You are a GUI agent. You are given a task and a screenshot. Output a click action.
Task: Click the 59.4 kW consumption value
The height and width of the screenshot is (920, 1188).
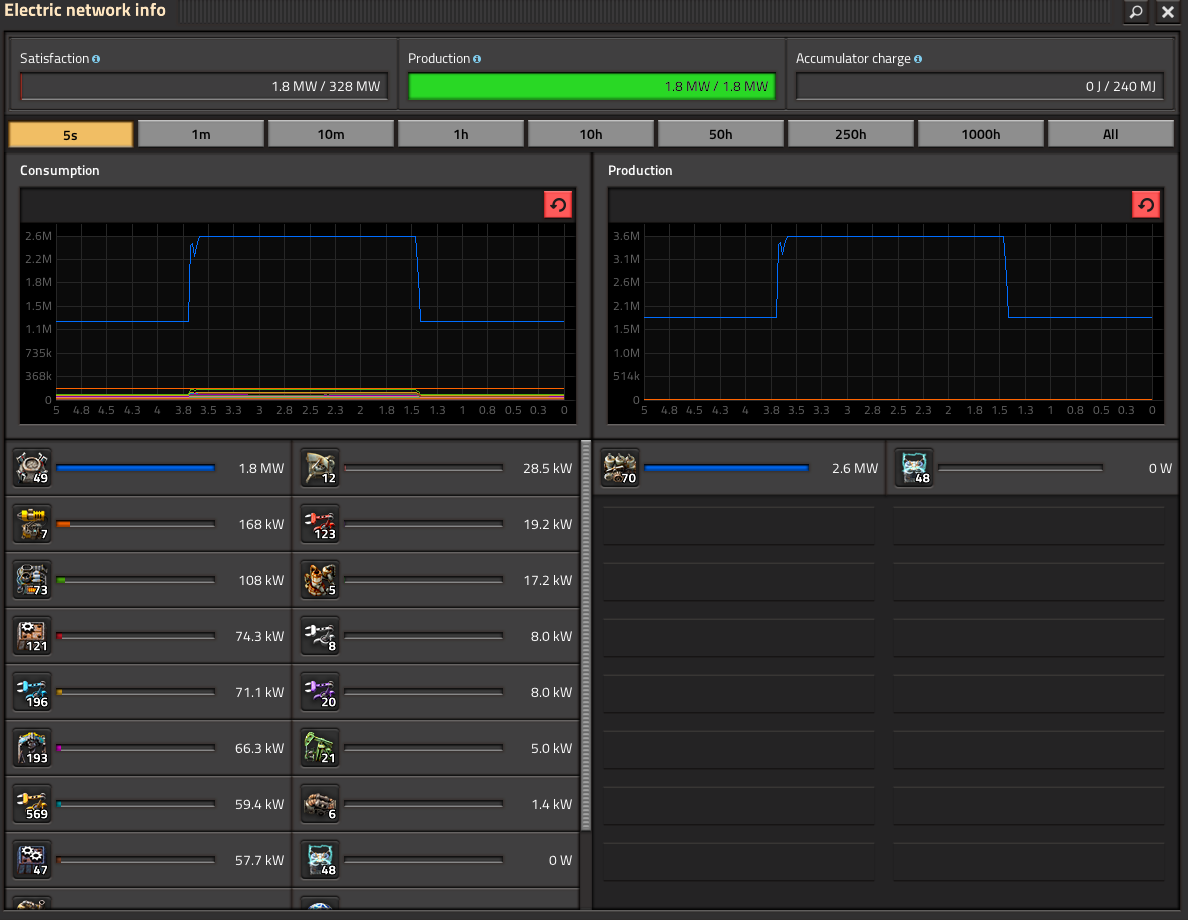[x=259, y=805]
